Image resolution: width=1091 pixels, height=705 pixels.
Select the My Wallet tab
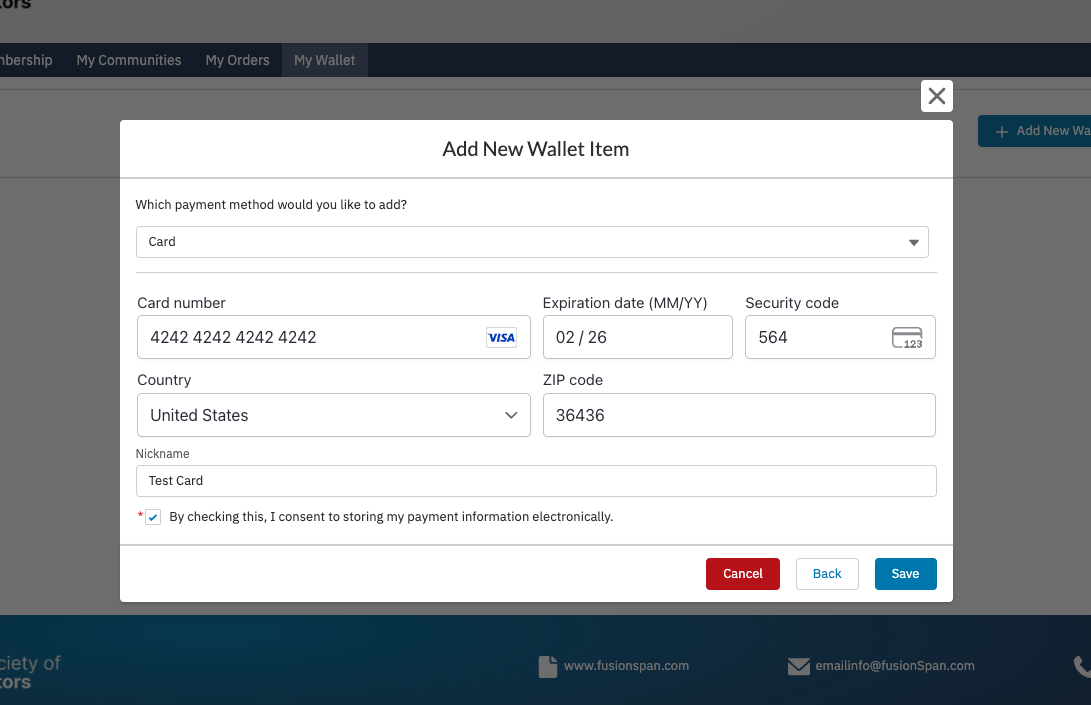click(x=324, y=61)
